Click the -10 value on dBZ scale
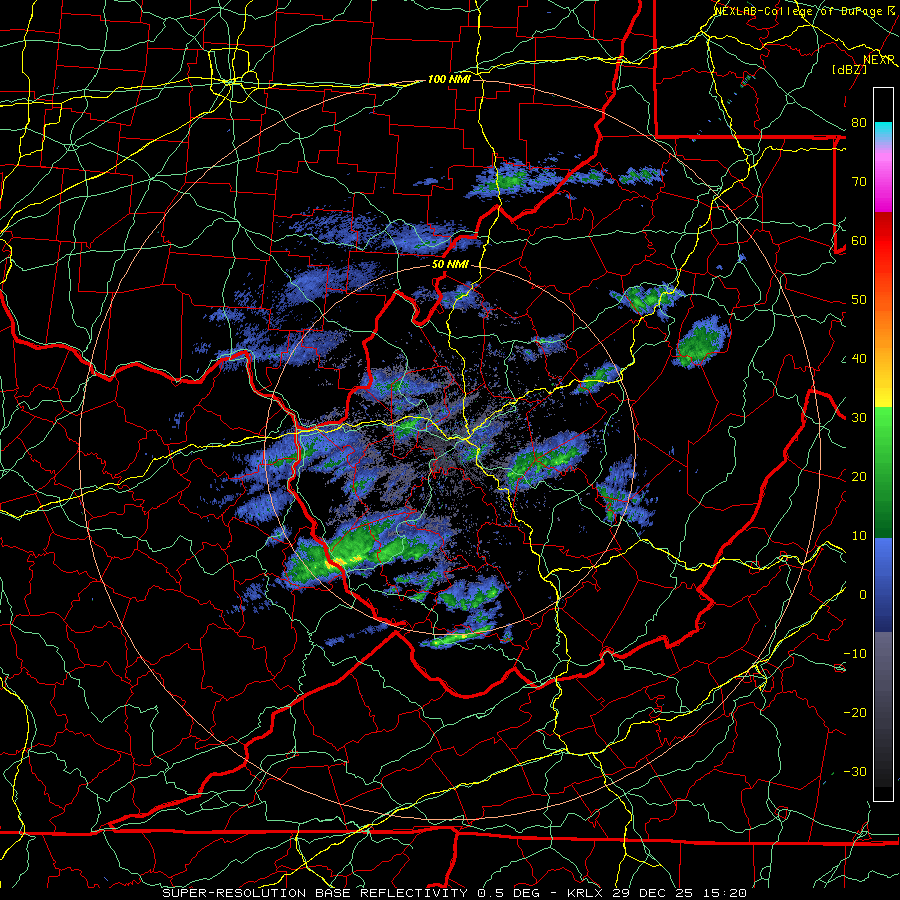 coord(855,654)
